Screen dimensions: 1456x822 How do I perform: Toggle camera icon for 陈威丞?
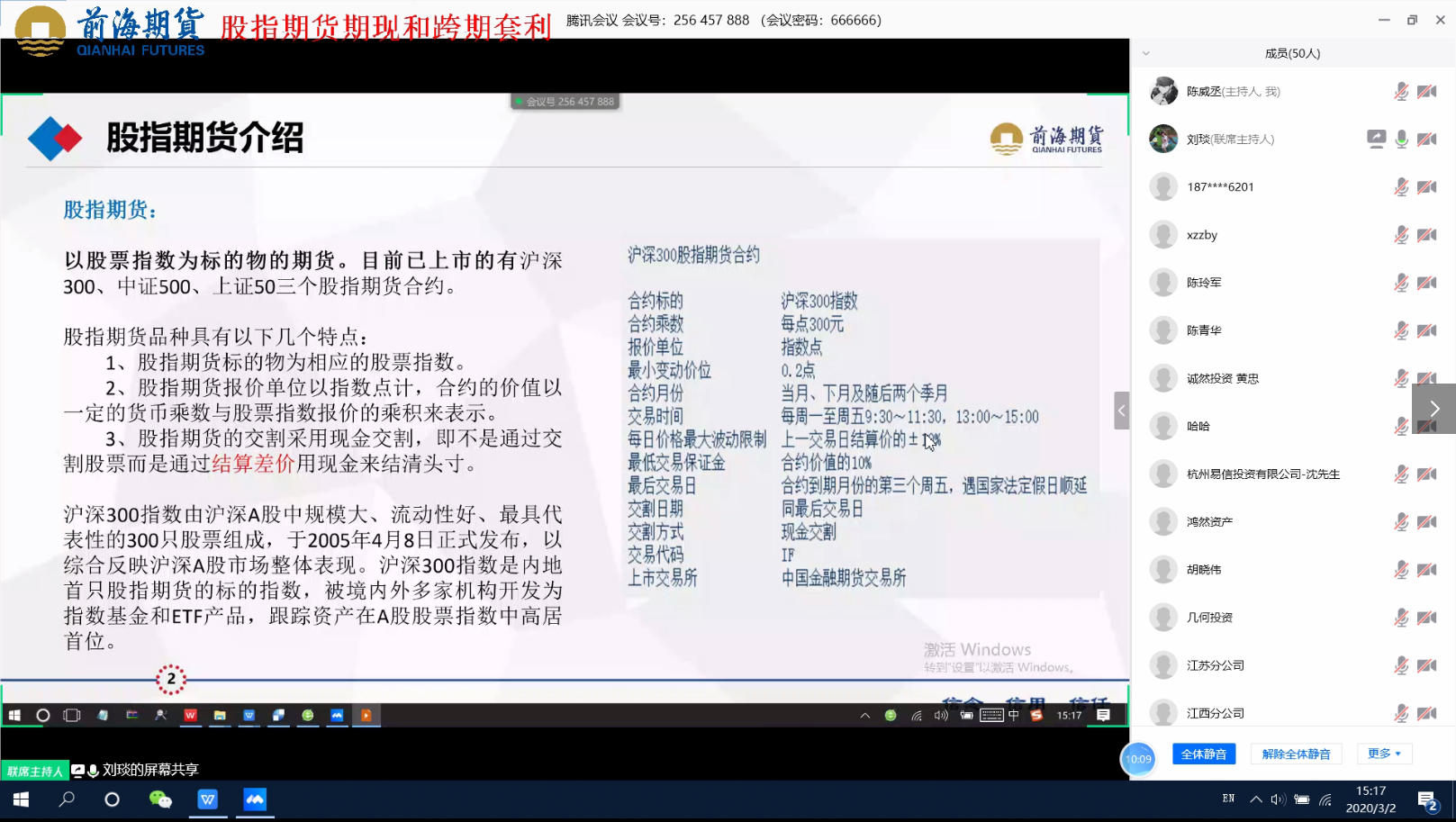1427,92
